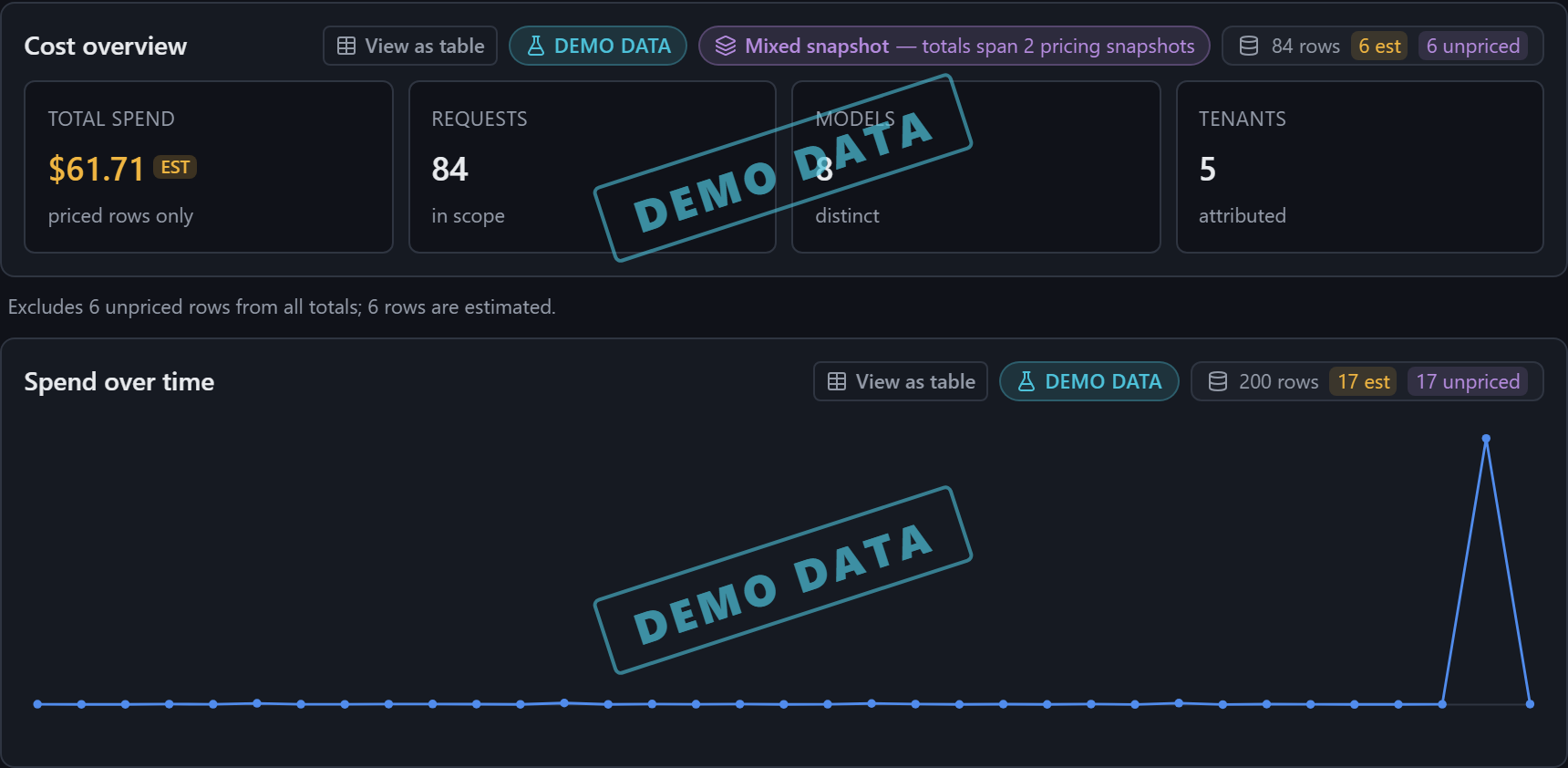This screenshot has height=768, width=1568.
Task: Click the last data point on the spend chart
Action: (x=1530, y=704)
